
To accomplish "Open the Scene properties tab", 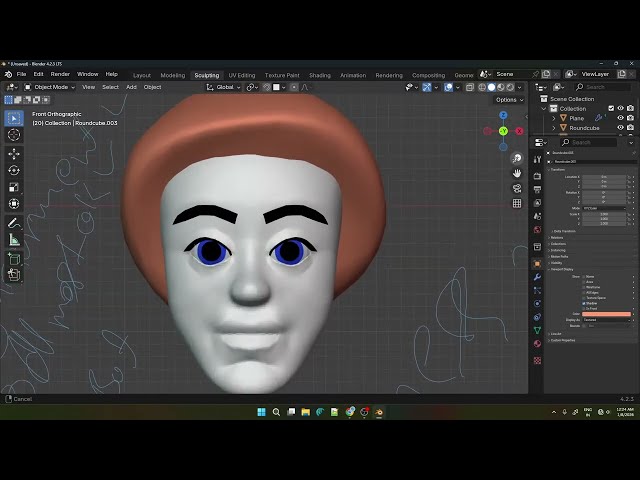I will [537, 216].
